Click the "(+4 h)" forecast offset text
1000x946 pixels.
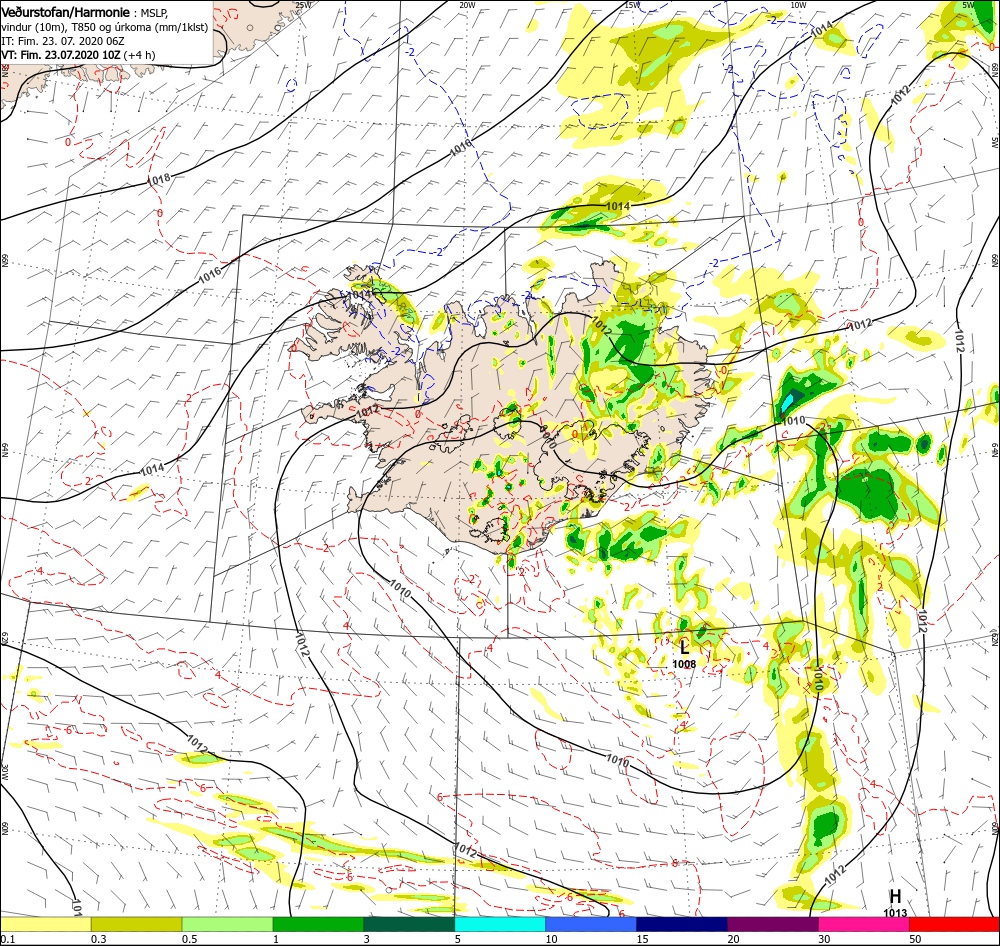coord(139,55)
